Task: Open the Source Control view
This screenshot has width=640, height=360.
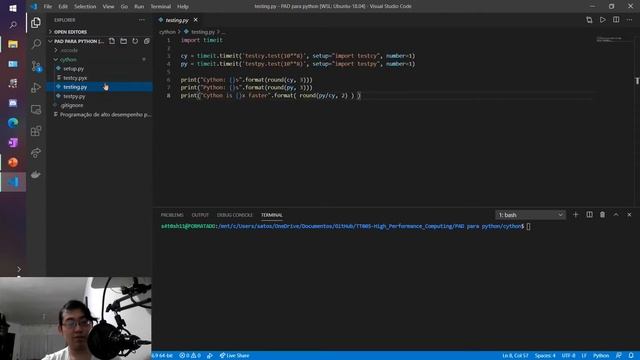Action: (36, 66)
